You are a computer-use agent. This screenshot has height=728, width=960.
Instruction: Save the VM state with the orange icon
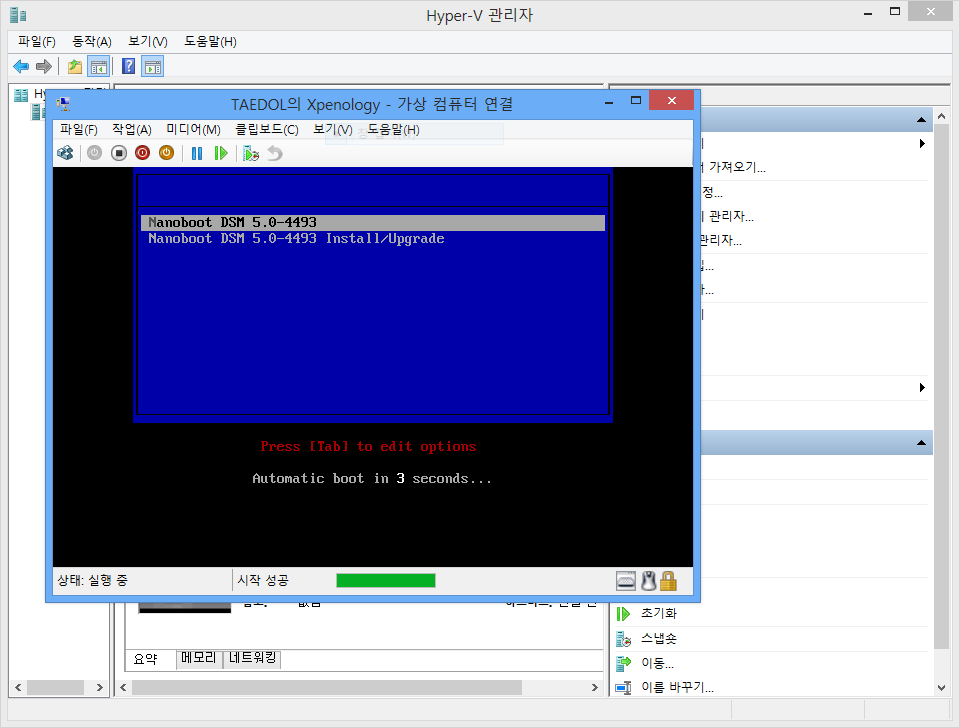(167, 153)
